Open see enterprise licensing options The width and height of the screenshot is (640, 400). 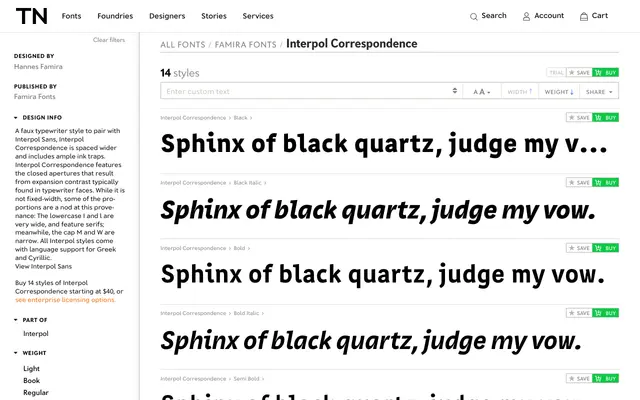pos(65,300)
